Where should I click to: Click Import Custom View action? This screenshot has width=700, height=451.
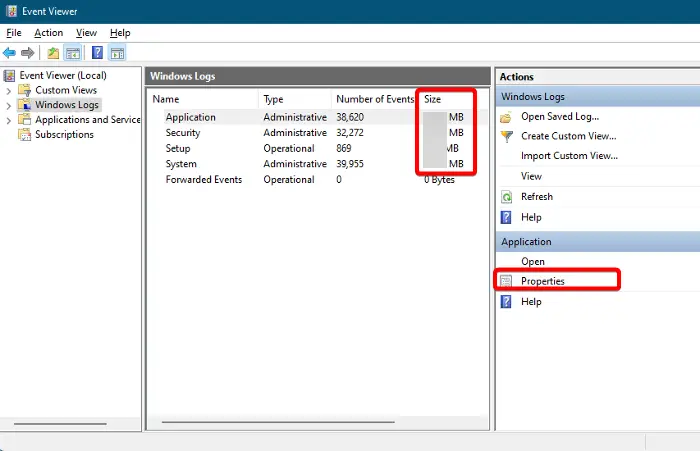click(569, 156)
